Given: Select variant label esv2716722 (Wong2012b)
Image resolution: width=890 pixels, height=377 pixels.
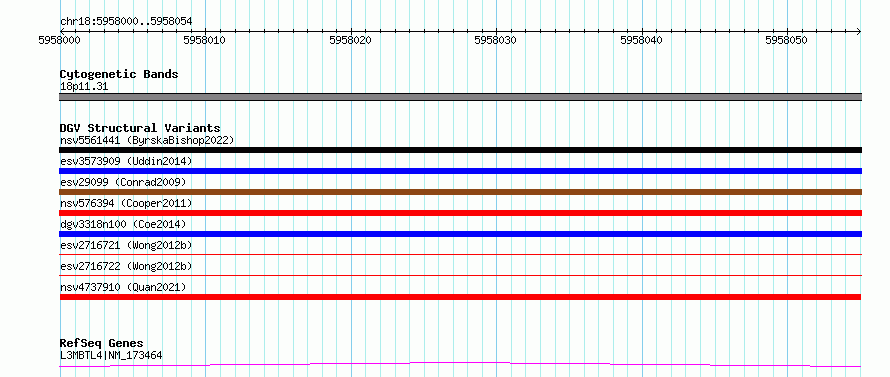Looking at the screenshot, I should click(x=126, y=266).
